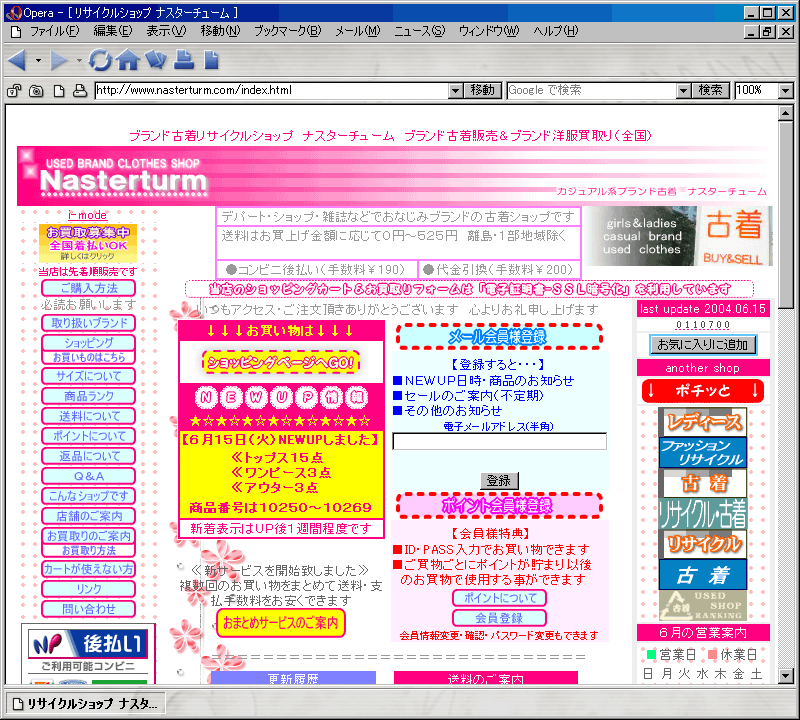Click the blue printer icon on the navigation toolbar

[184, 60]
